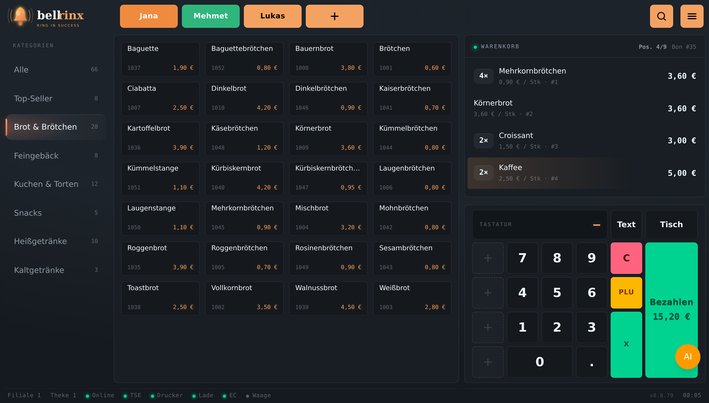The image size is (709, 403).
Task: Add new cashier with plus tab
Action: [335, 16]
